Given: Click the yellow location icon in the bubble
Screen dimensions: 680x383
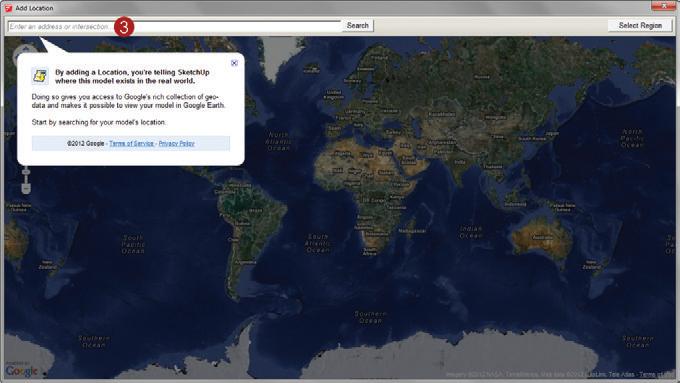Looking at the screenshot, I should (40, 76).
